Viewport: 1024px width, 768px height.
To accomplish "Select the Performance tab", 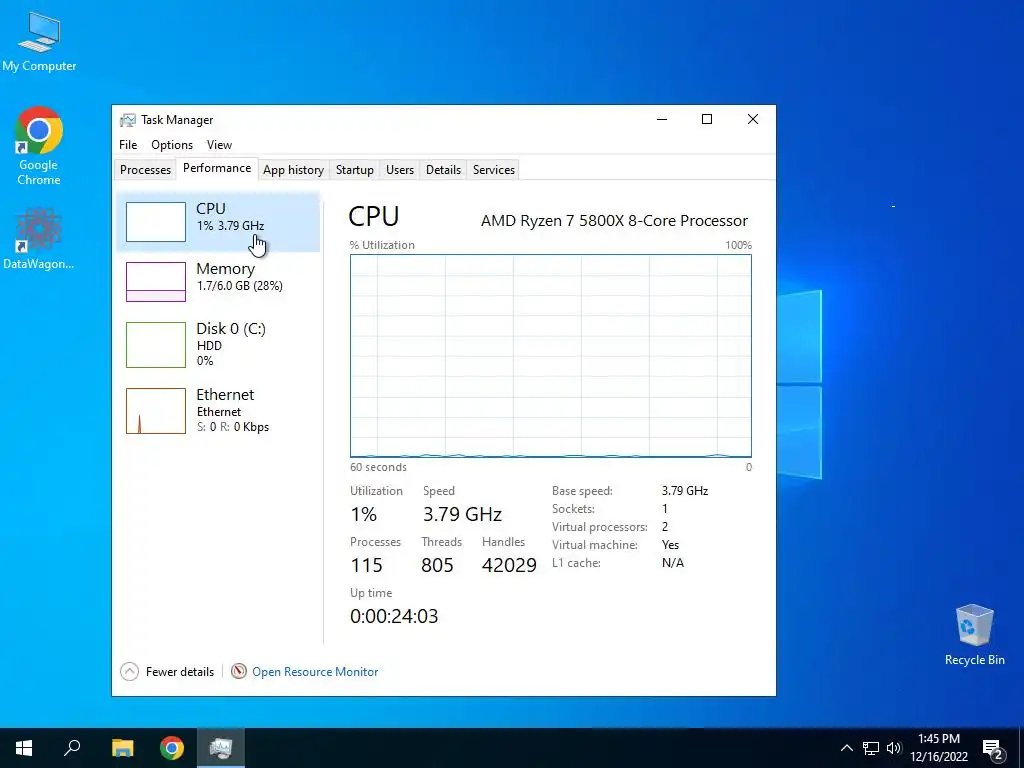I will (217, 168).
